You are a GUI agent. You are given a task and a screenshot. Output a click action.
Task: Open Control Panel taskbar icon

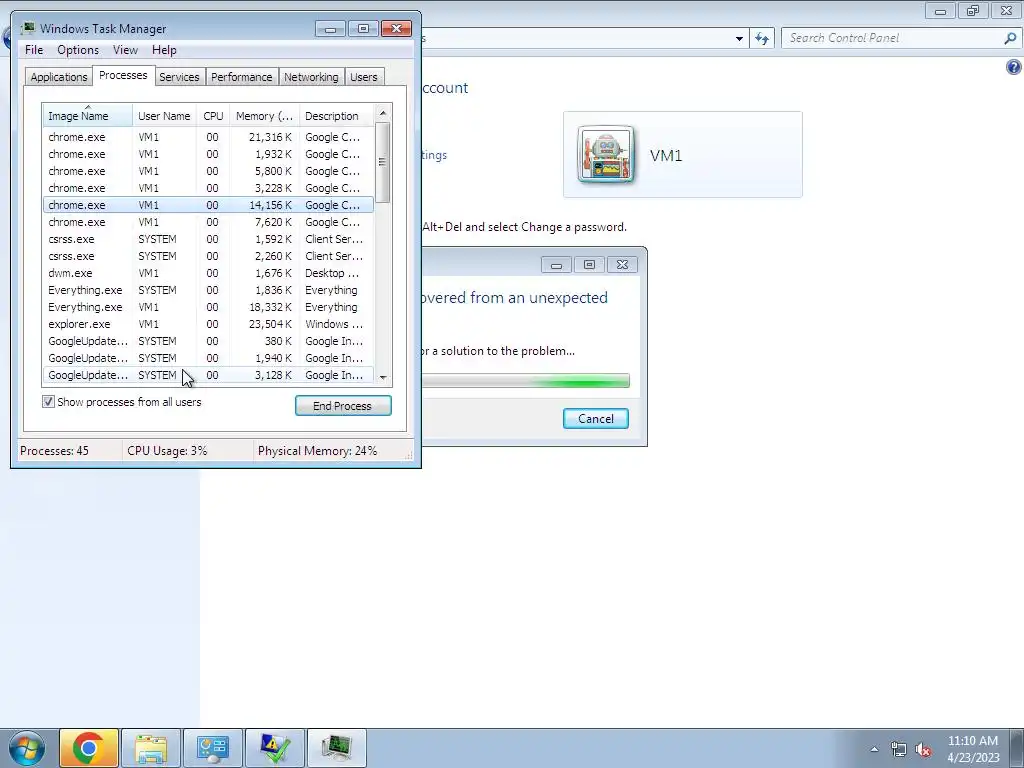[x=213, y=748]
